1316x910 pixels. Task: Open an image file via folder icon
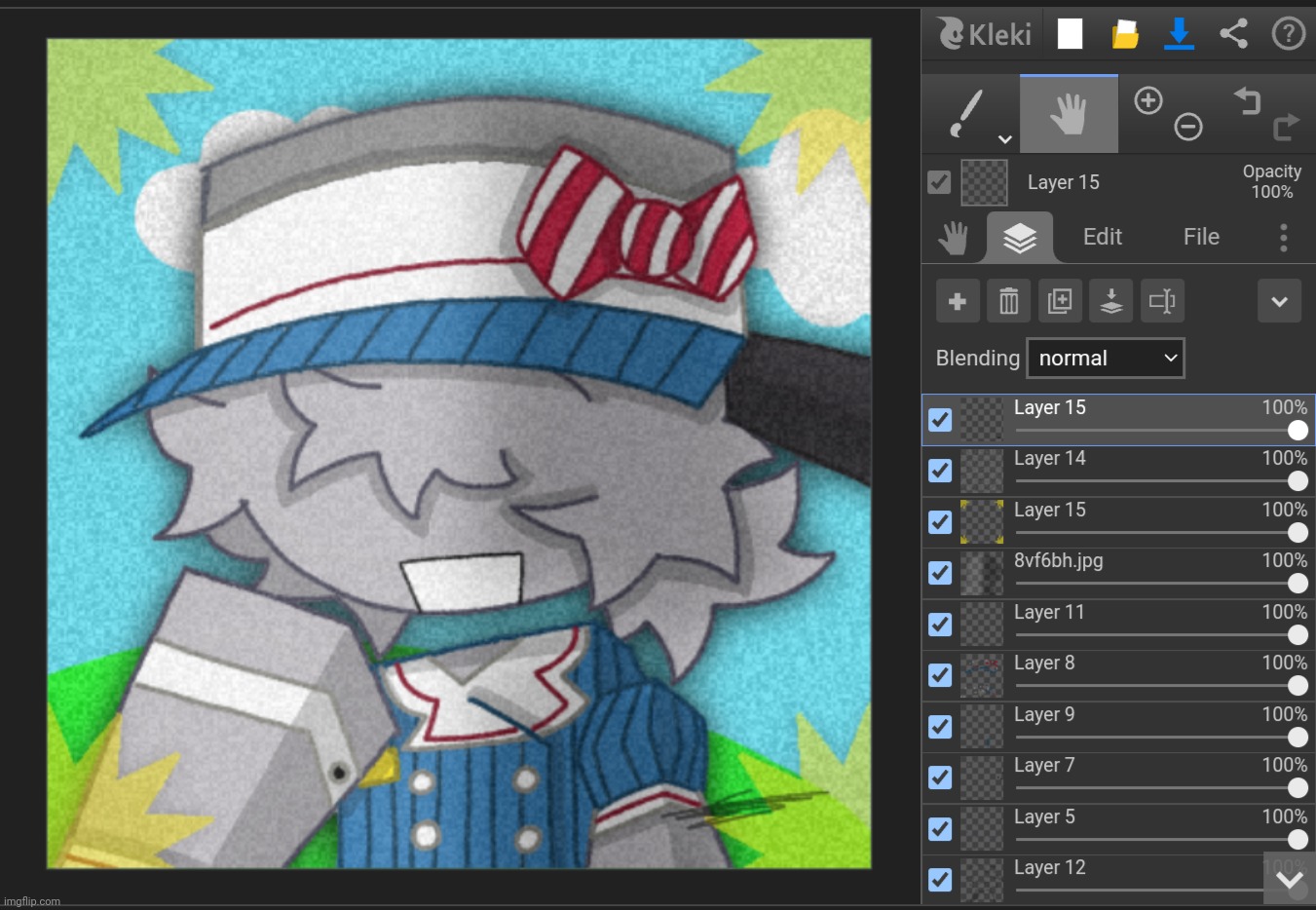pyautogui.click(x=1125, y=34)
